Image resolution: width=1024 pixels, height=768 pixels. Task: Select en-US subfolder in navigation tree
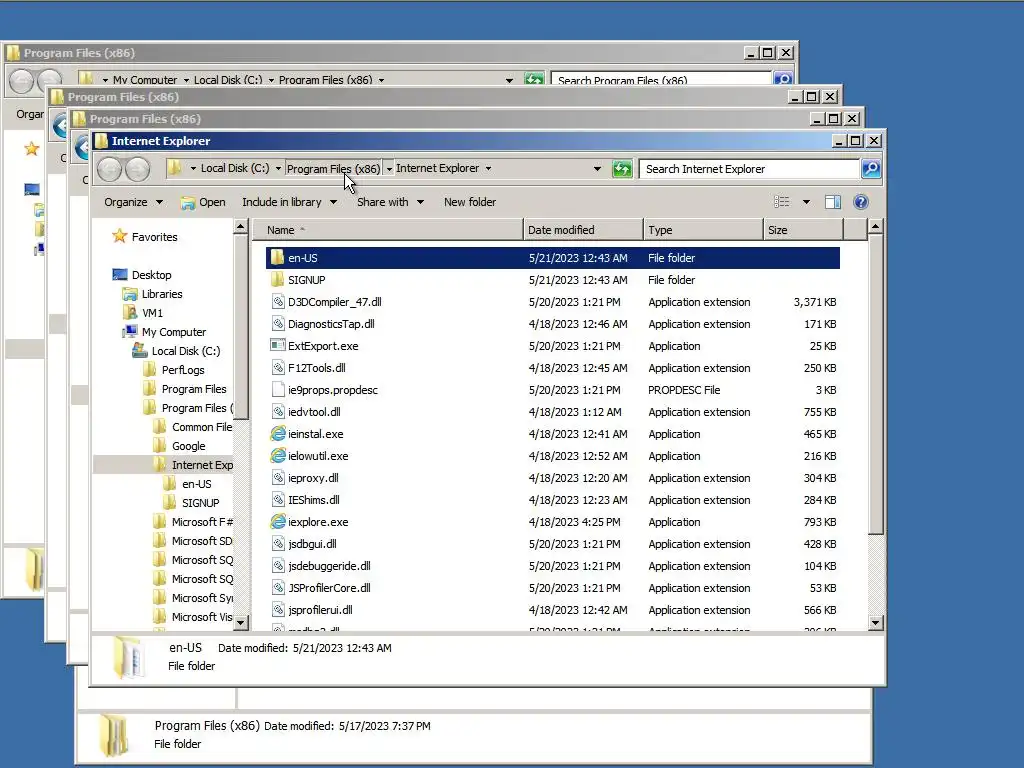197,484
